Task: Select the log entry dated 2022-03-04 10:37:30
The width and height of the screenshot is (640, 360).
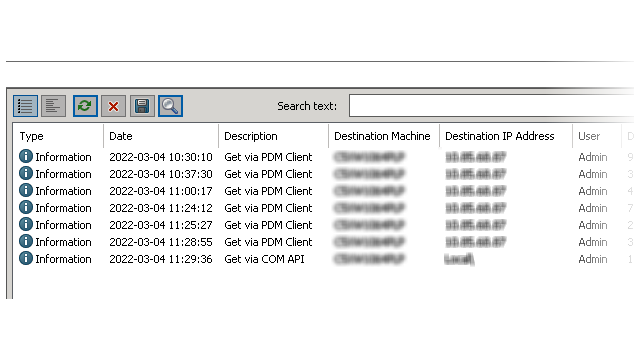Action: coord(322,174)
